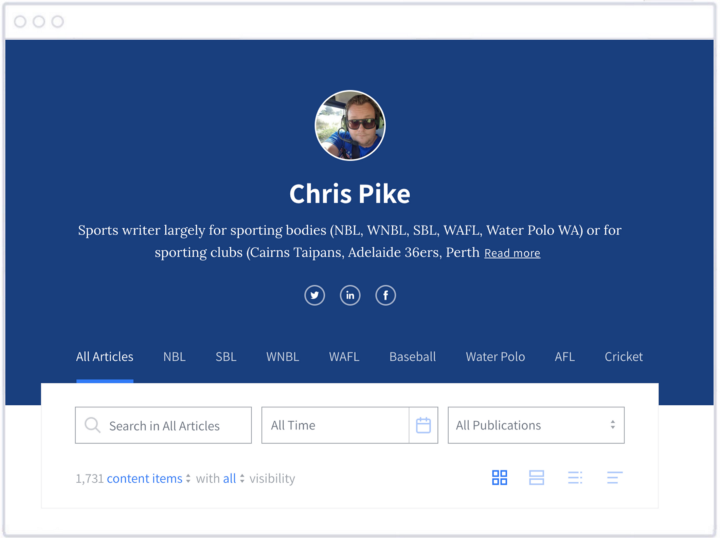The height and width of the screenshot is (538, 720).
Task: Open the Water Polo tab
Action: (x=495, y=357)
